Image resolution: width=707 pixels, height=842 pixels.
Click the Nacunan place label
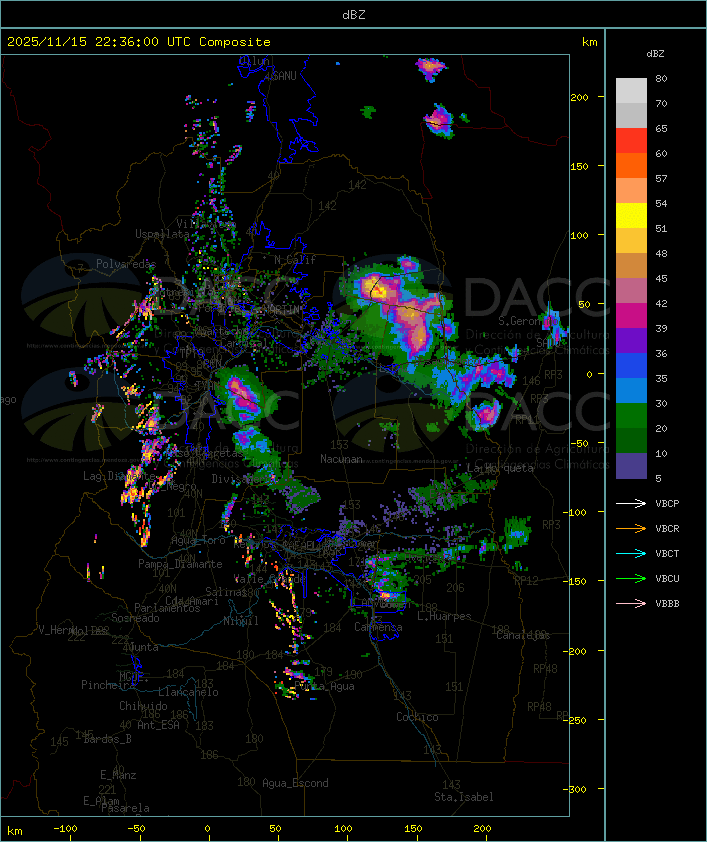tap(341, 459)
